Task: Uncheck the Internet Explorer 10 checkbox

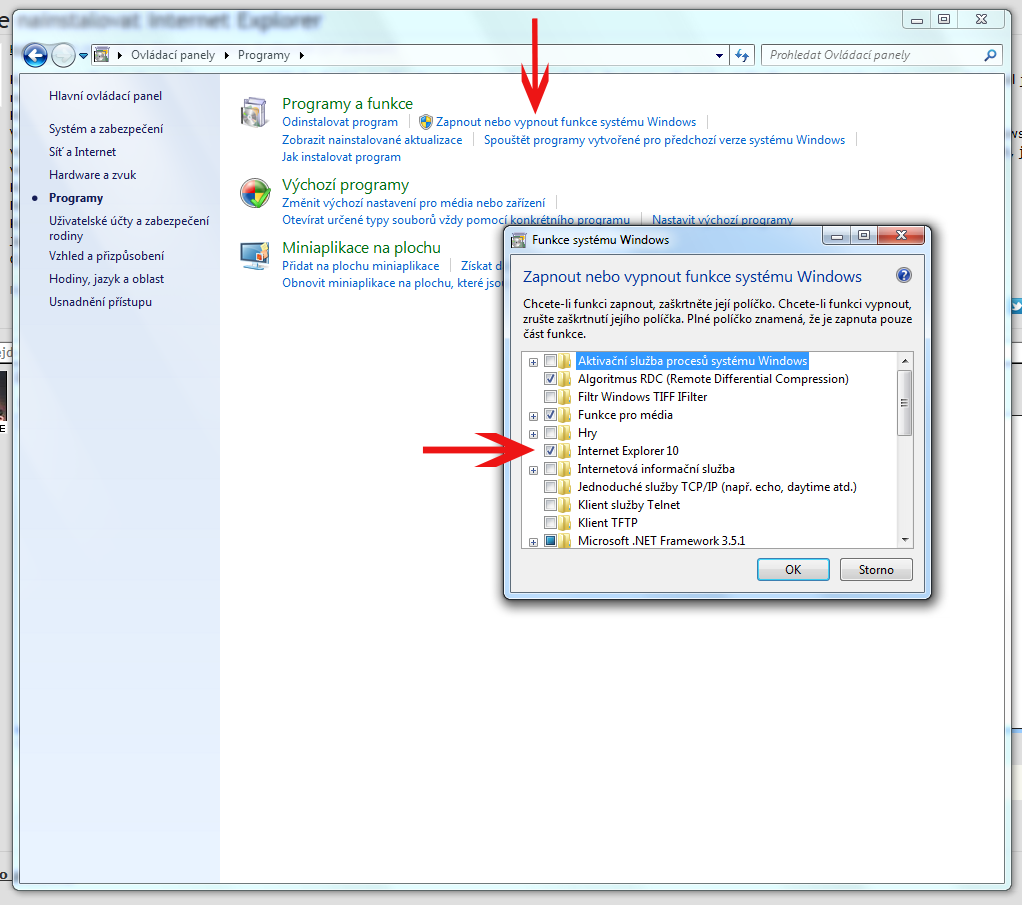Action: click(x=550, y=451)
